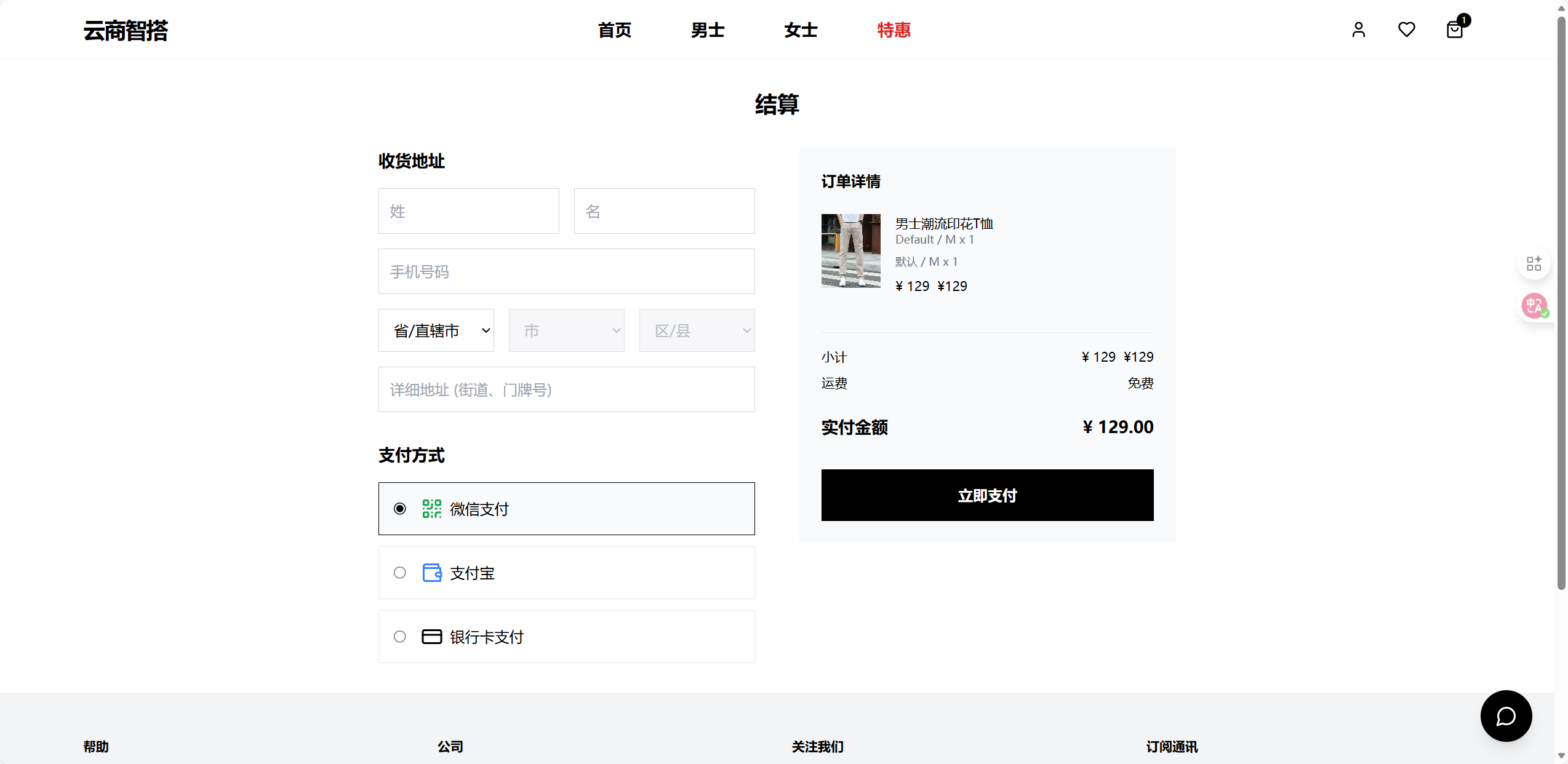Click the bank card payment icon
The height and width of the screenshot is (764, 1568).
click(431, 637)
